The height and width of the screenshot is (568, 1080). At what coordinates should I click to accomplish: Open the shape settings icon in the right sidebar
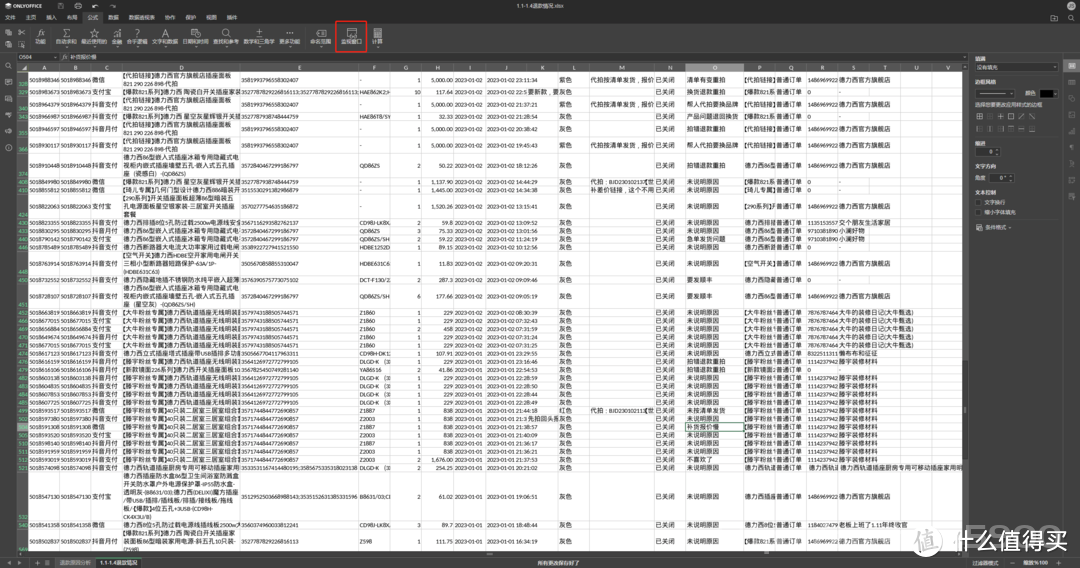pos(1072,98)
